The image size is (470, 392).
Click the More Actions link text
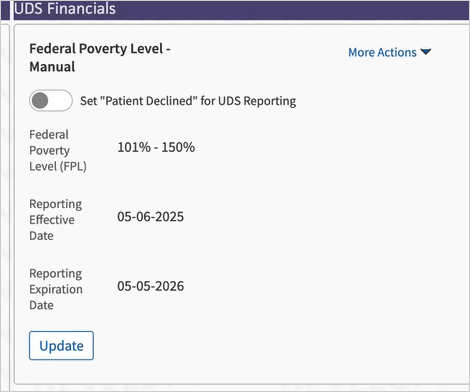coord(382,52)
